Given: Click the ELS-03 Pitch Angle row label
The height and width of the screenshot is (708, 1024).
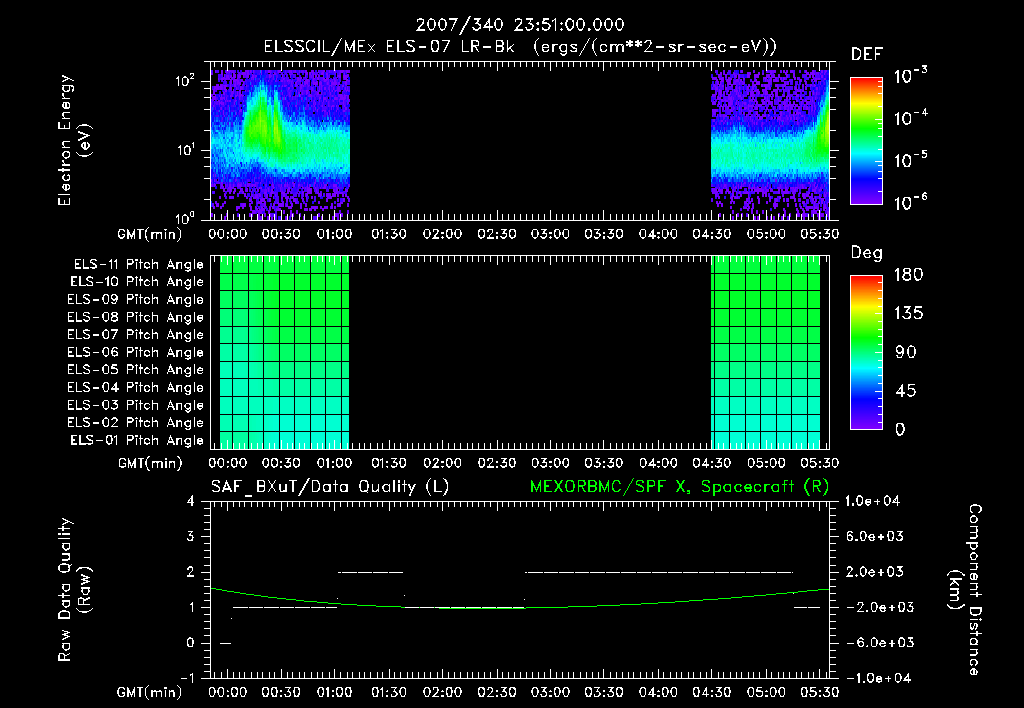Looking at the screenshot, I should click(135, 405).
